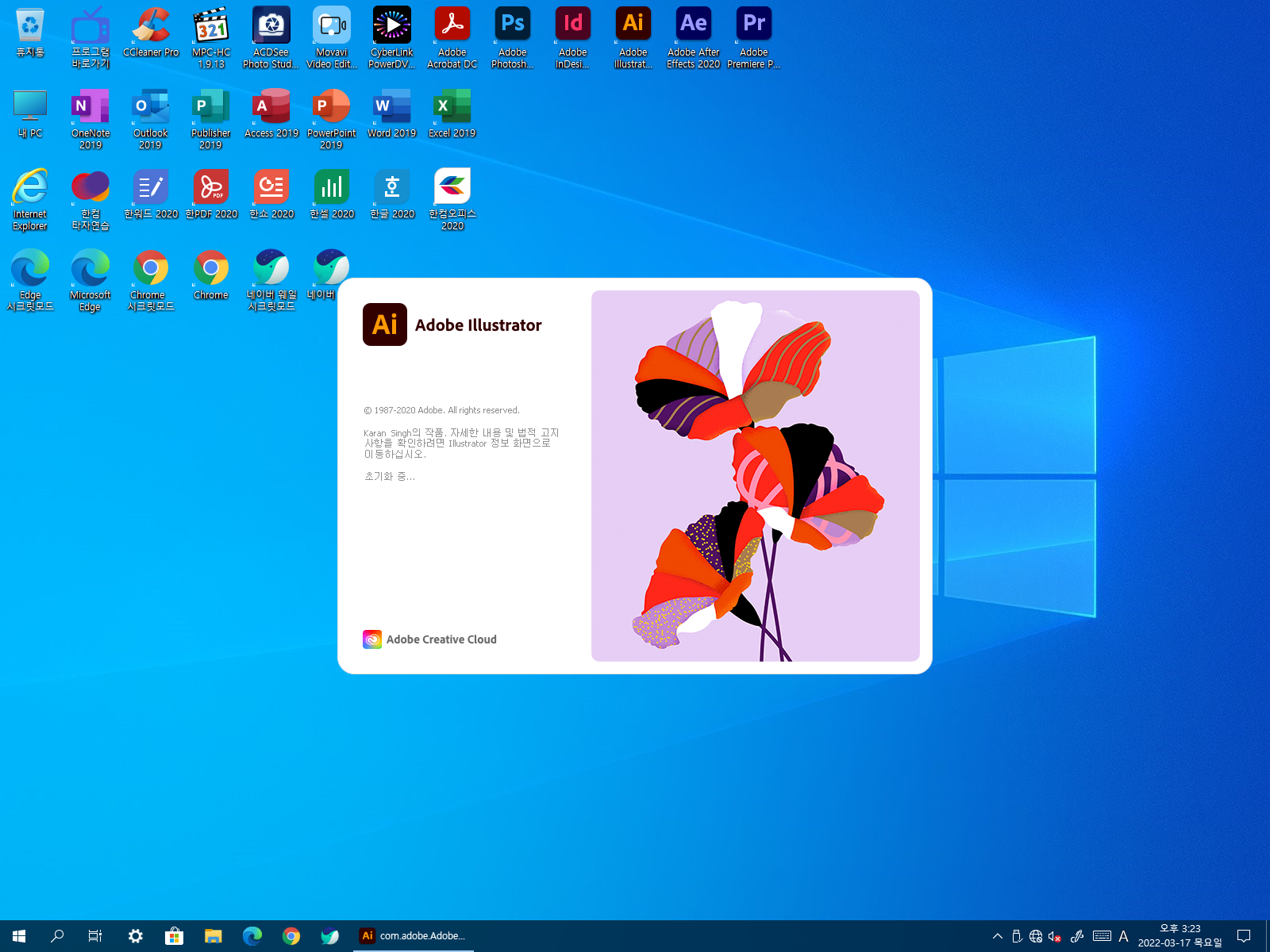
Task: Open network globe tray icon
Action: tap(1036, 936)
